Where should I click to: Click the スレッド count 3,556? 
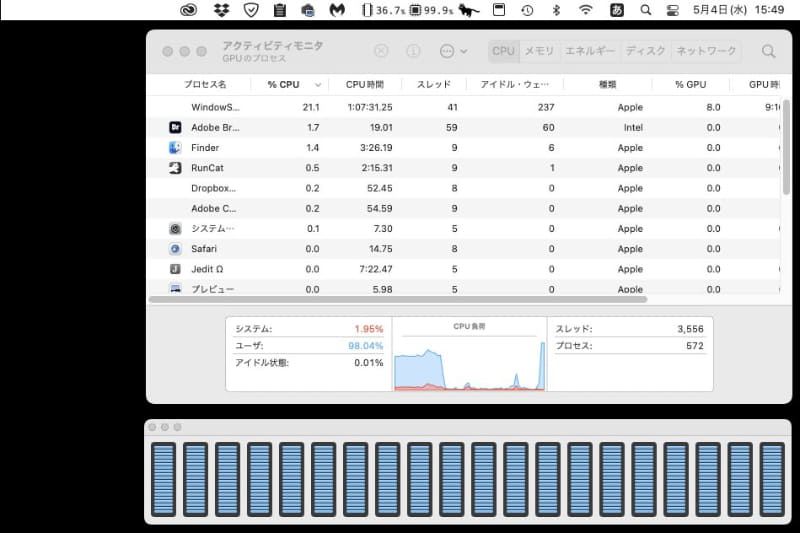(x=690, y=329)
